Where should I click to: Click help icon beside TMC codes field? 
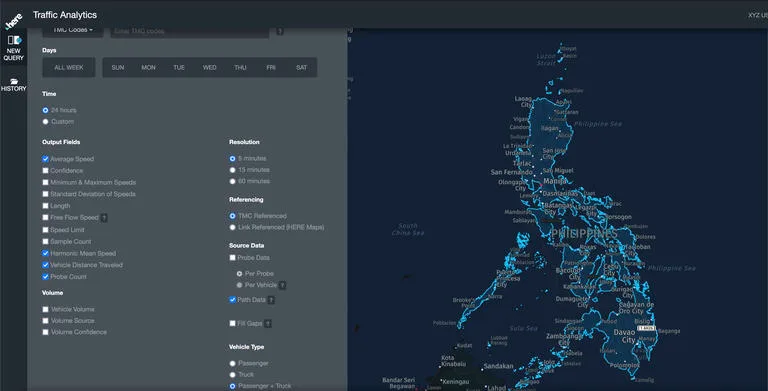pos(280,31)
